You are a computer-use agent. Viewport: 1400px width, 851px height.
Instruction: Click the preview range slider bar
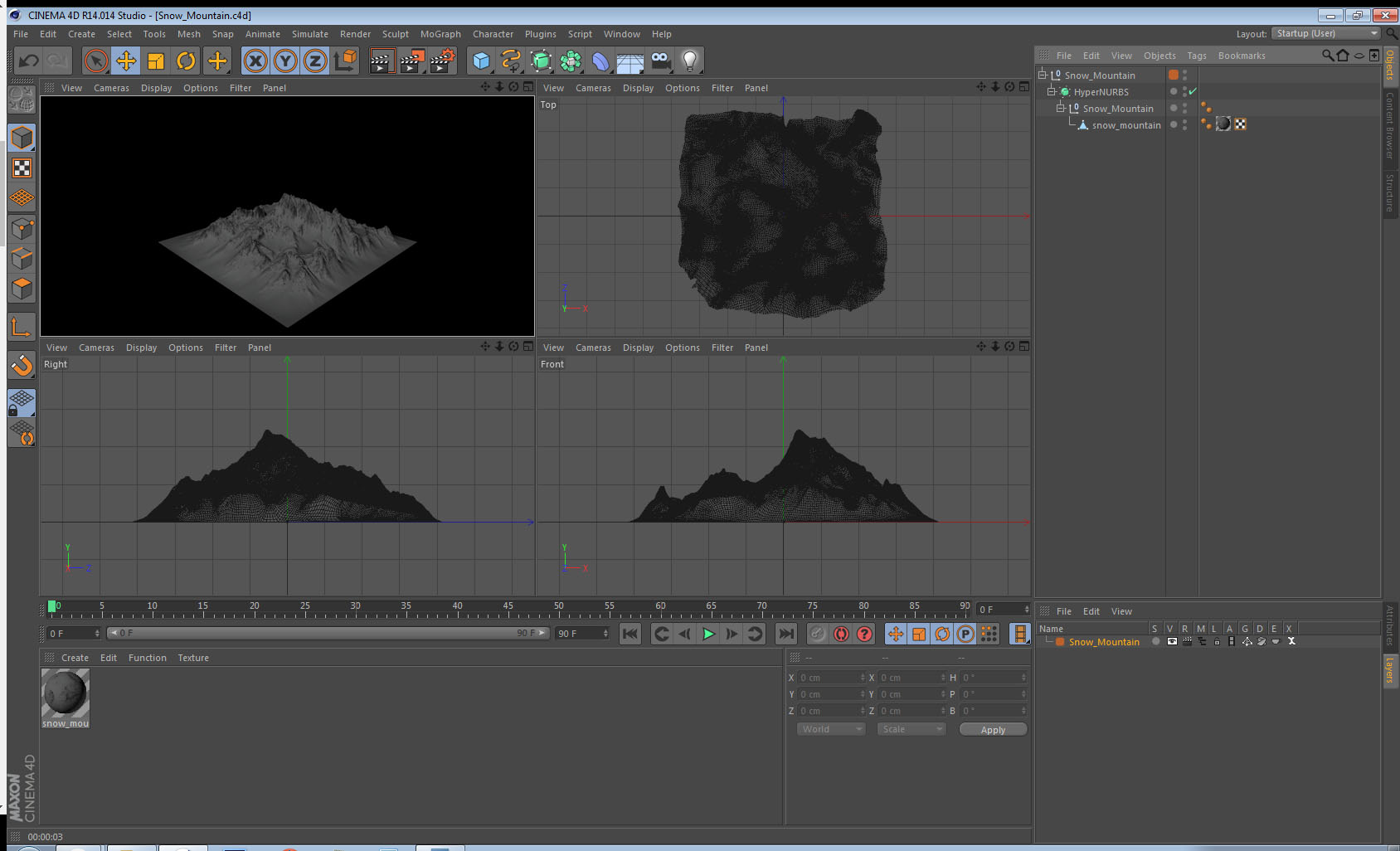tap(328, 633)
